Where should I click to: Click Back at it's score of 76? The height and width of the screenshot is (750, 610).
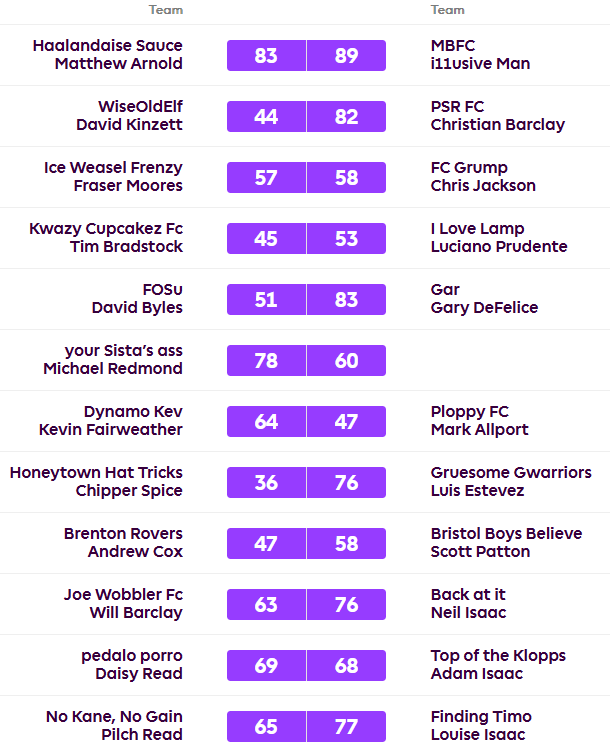pyautogui.click(x=347, y=605)
